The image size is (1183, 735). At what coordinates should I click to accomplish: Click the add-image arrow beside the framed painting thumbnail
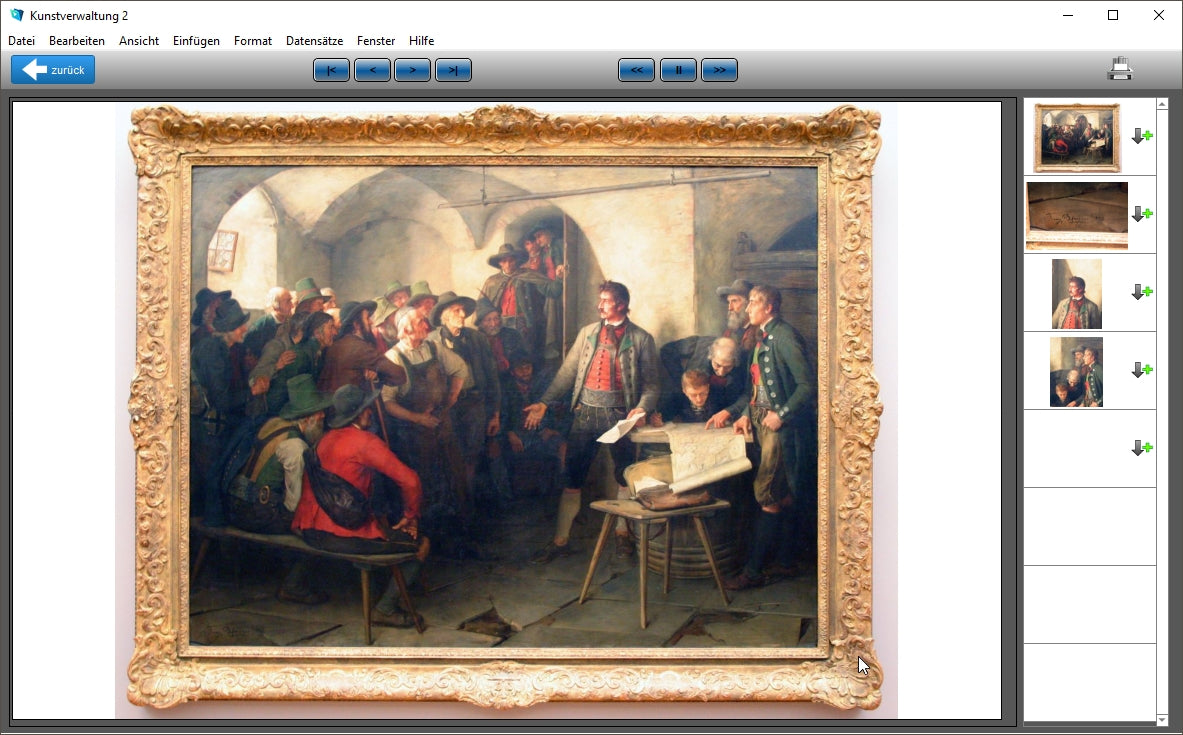(x=1141, y=136)
